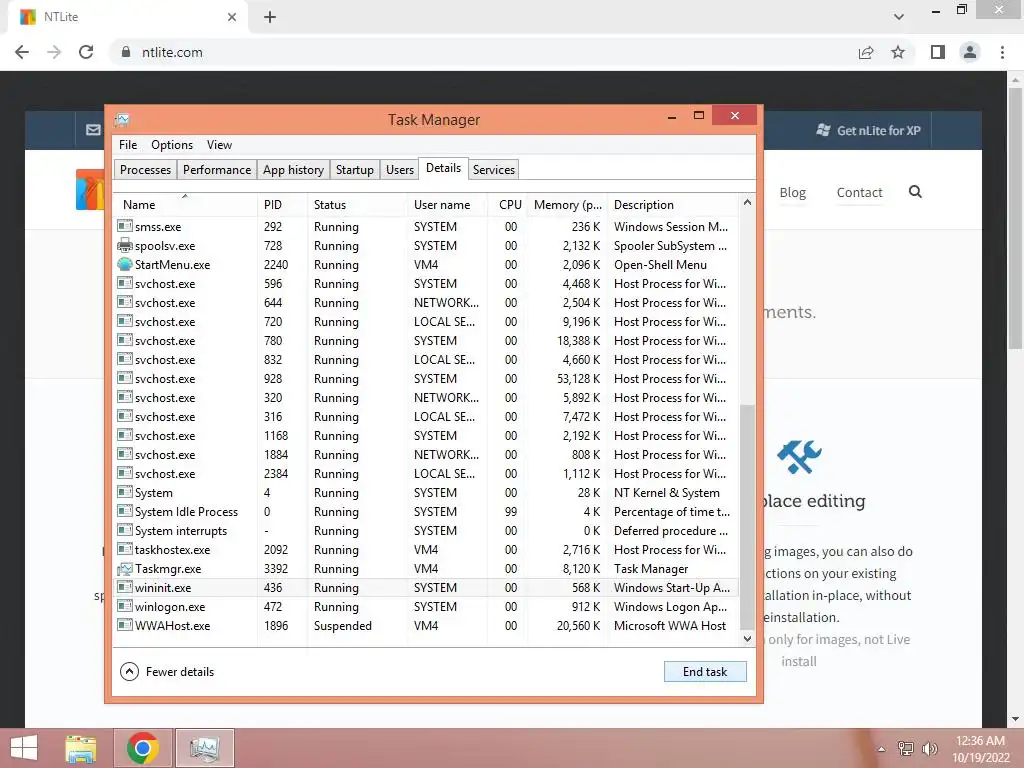Image resolution: width=1024 pixels, height=768 pixels.
Task: Click the Task Manager taskbar icon
Action: click(x=204, y=748)
